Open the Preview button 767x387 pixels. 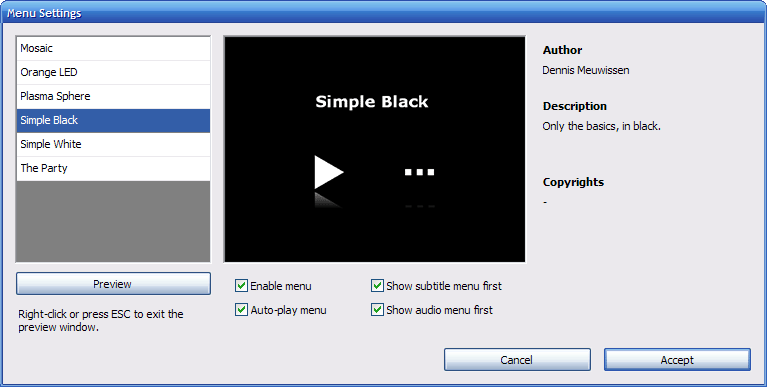113,284
